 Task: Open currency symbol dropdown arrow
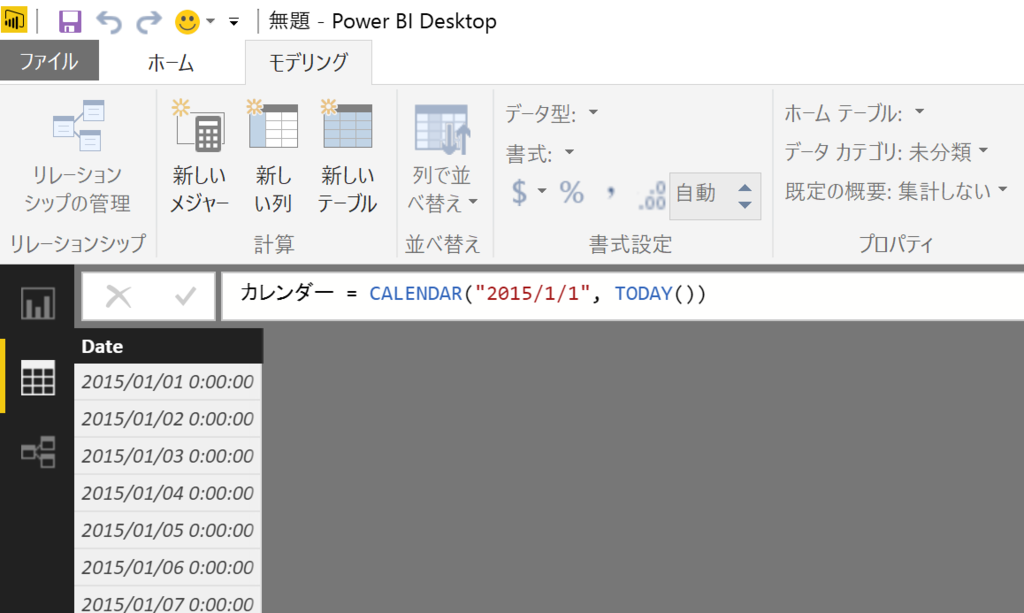542,191
